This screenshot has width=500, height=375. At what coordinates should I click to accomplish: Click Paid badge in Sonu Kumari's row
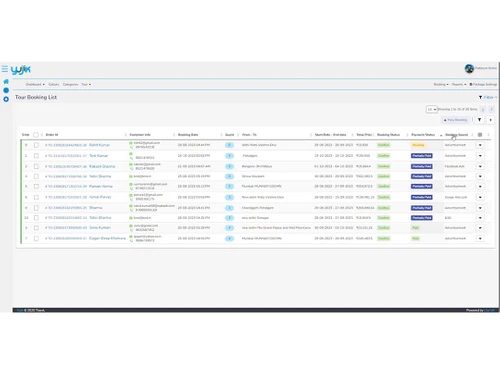point(415,228)
